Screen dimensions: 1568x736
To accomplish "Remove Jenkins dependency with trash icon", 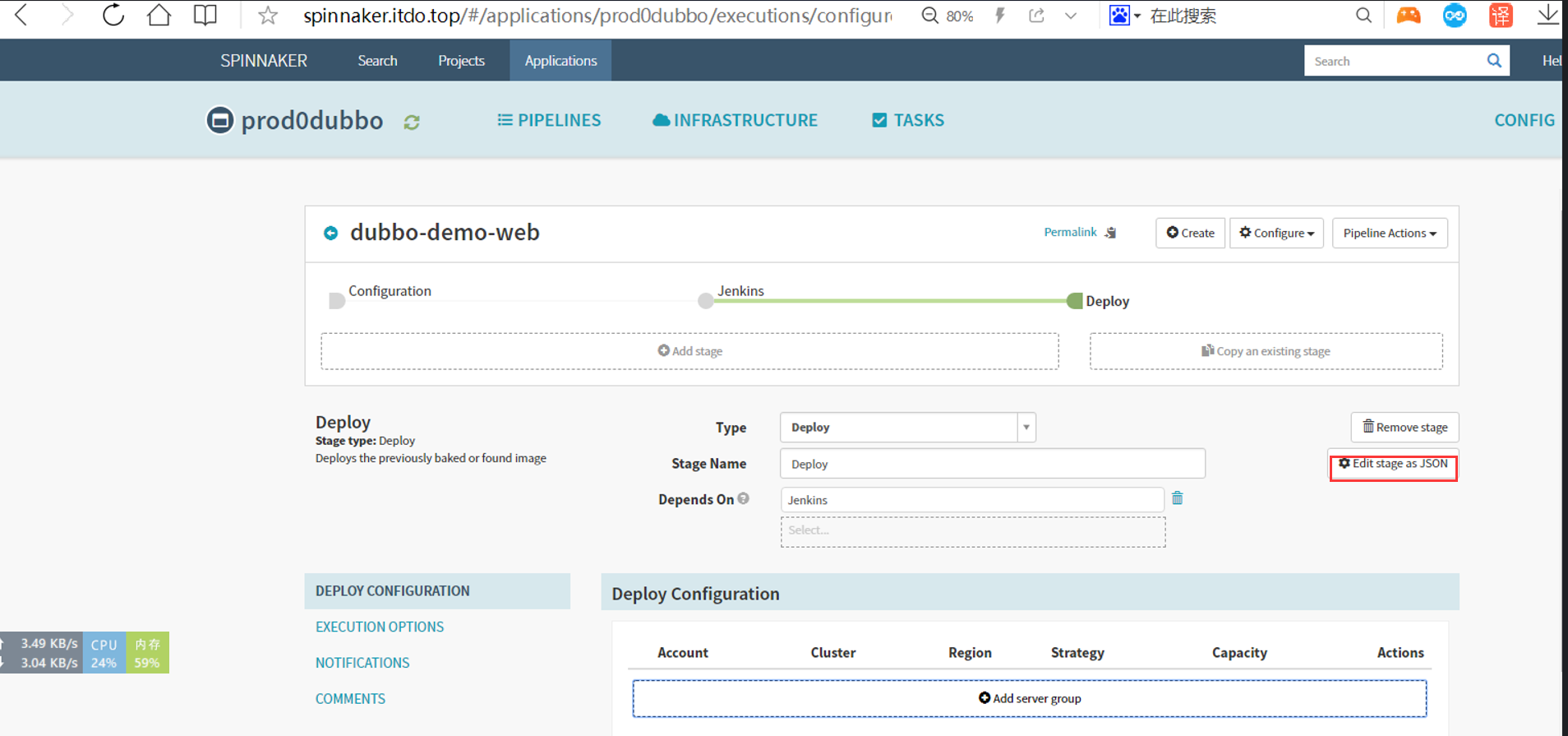I will [x=1177, y=498].
